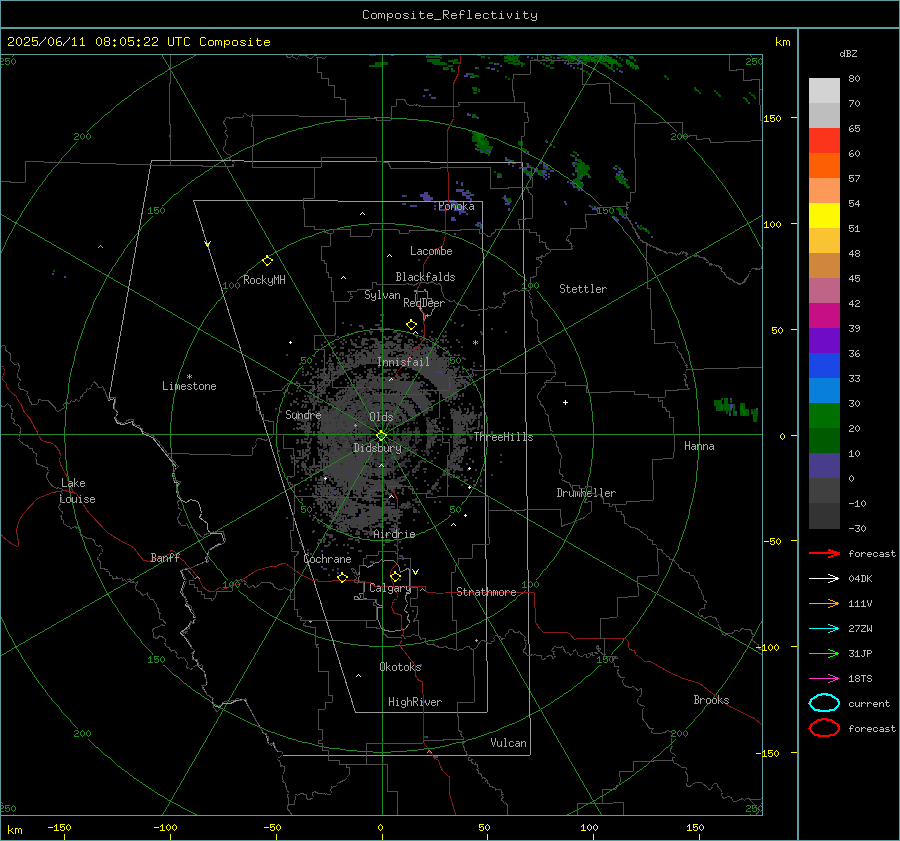Click the Drumheller town label

tap(586, 493)
